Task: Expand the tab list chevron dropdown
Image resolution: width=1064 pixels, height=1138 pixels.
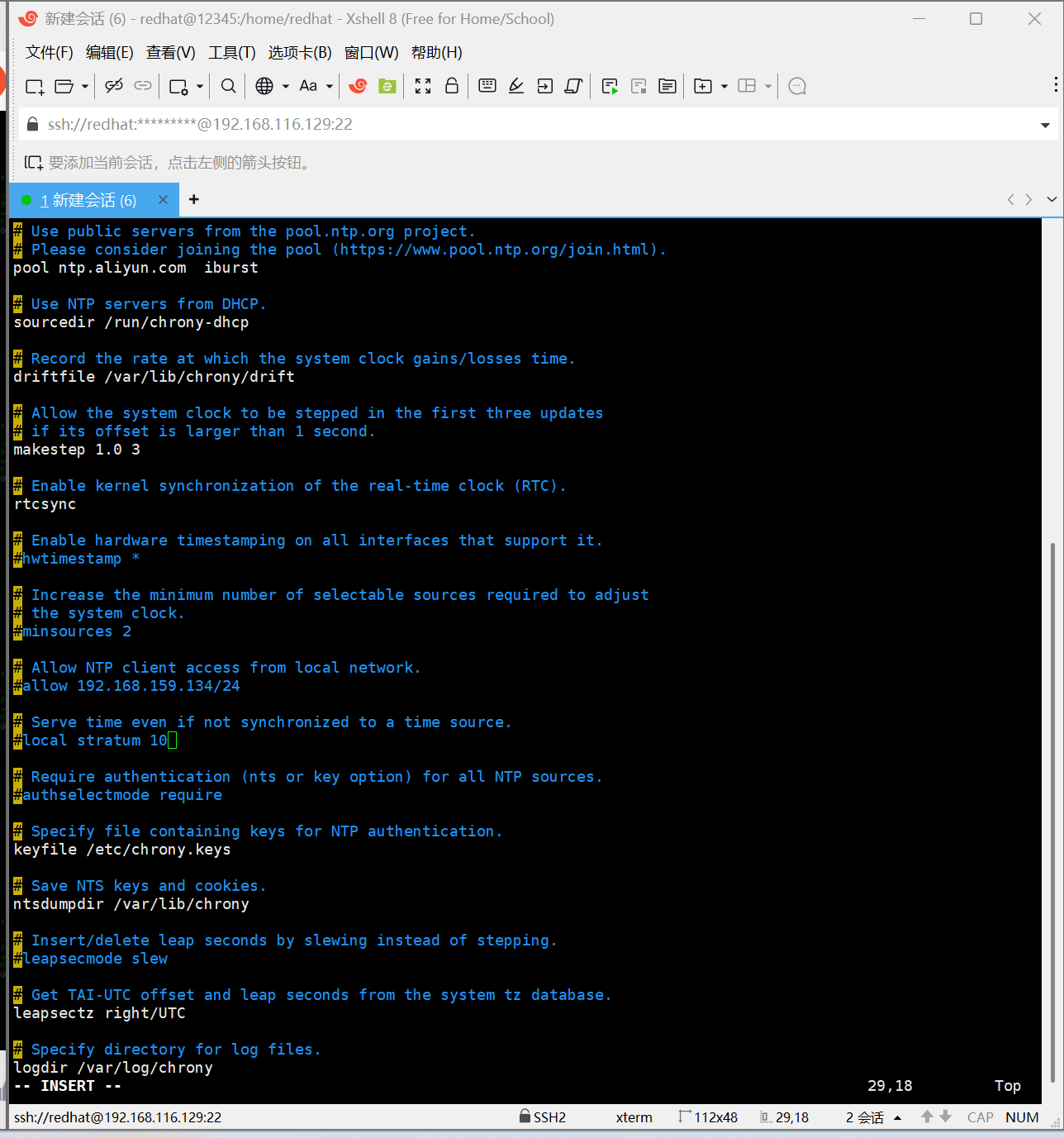Action: tap(1052, 199)
